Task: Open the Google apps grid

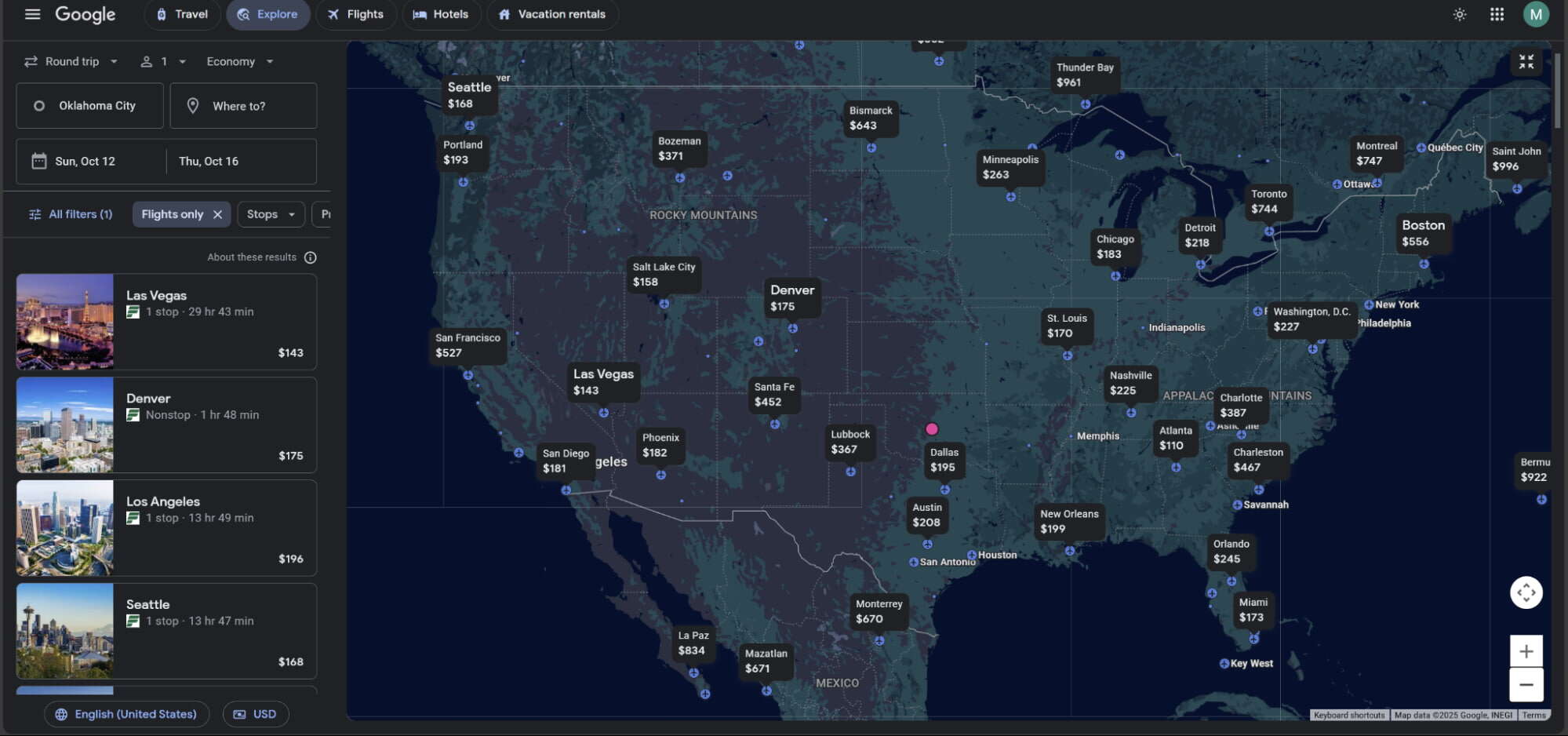Action: click(1497, 13)
